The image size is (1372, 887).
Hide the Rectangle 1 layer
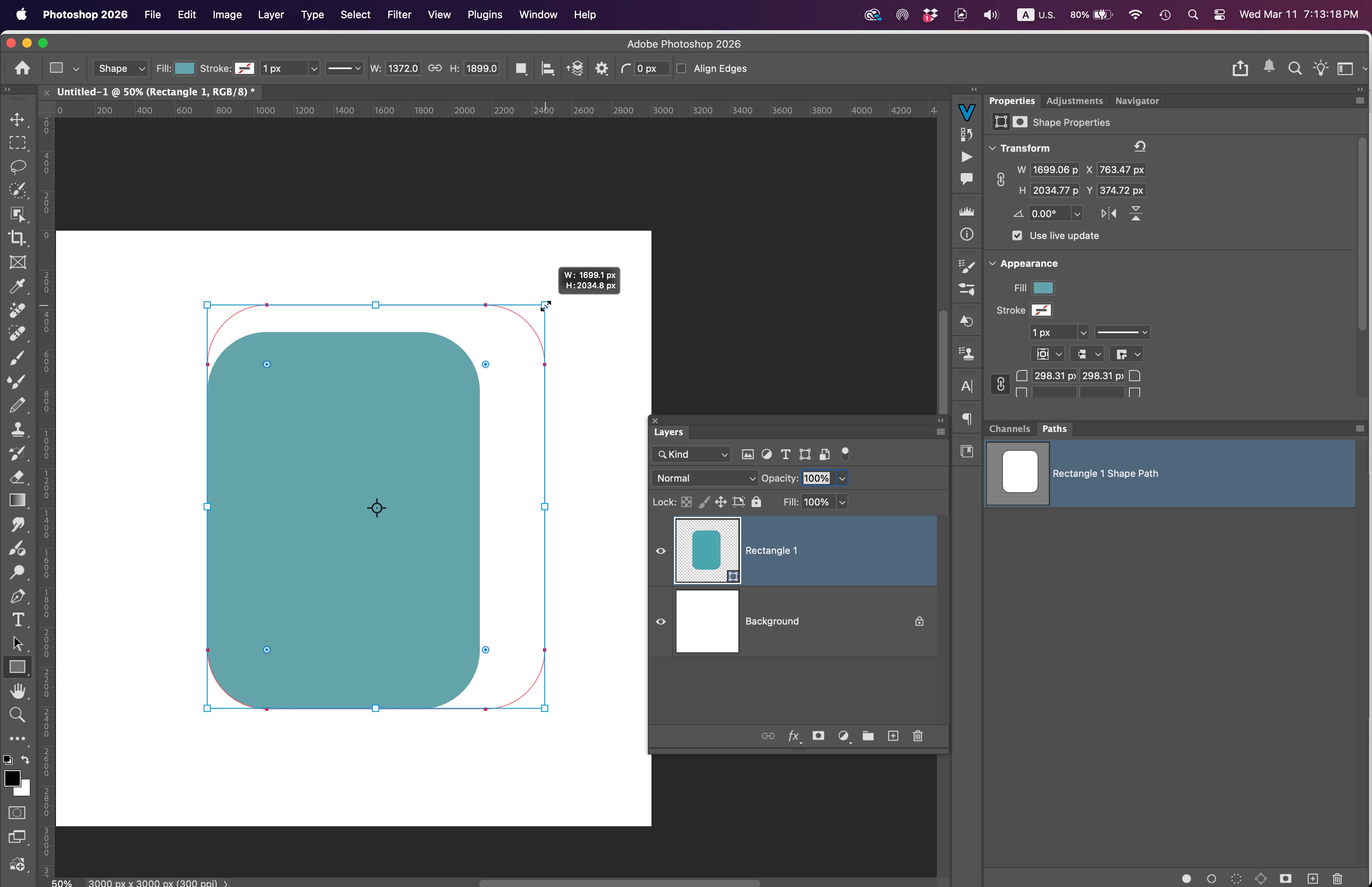click(661, 551)
